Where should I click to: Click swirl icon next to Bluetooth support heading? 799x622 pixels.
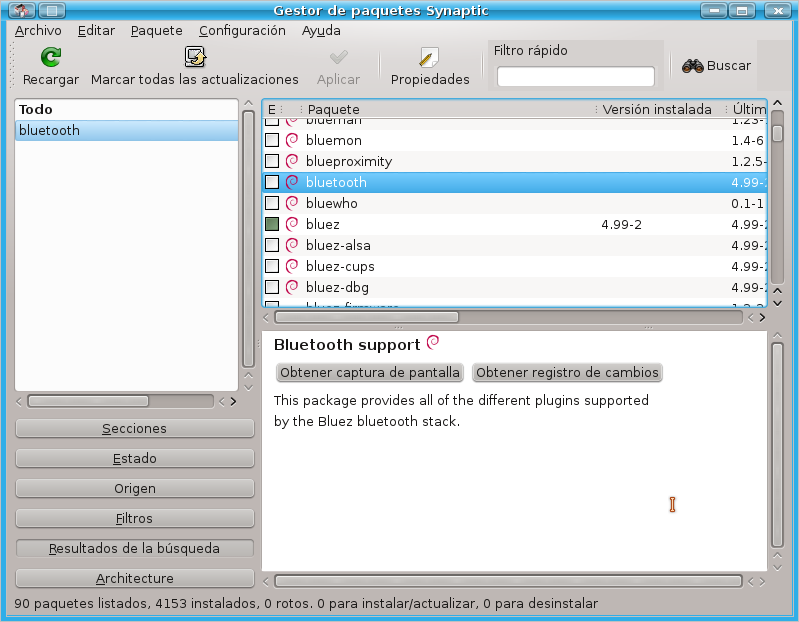click(x=433, y=342)
